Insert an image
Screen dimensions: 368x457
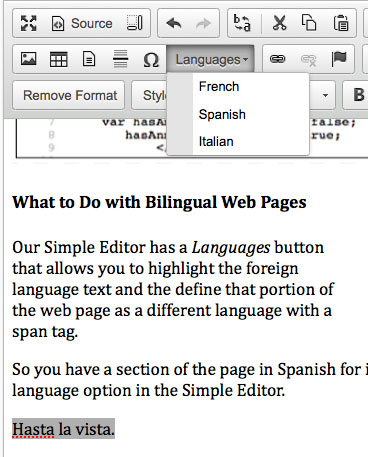[x=29, y=59]
